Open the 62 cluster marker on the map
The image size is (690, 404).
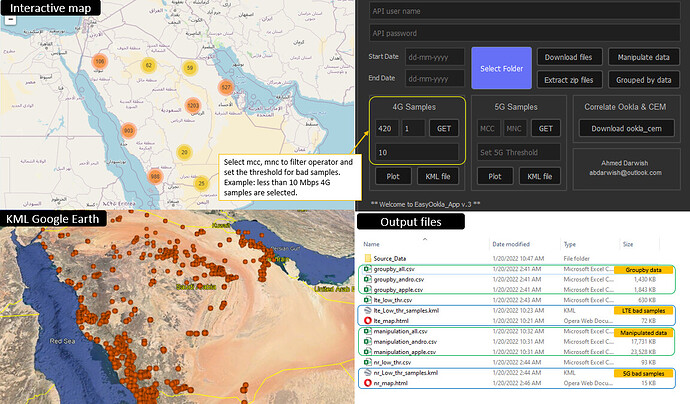[149, 66]
